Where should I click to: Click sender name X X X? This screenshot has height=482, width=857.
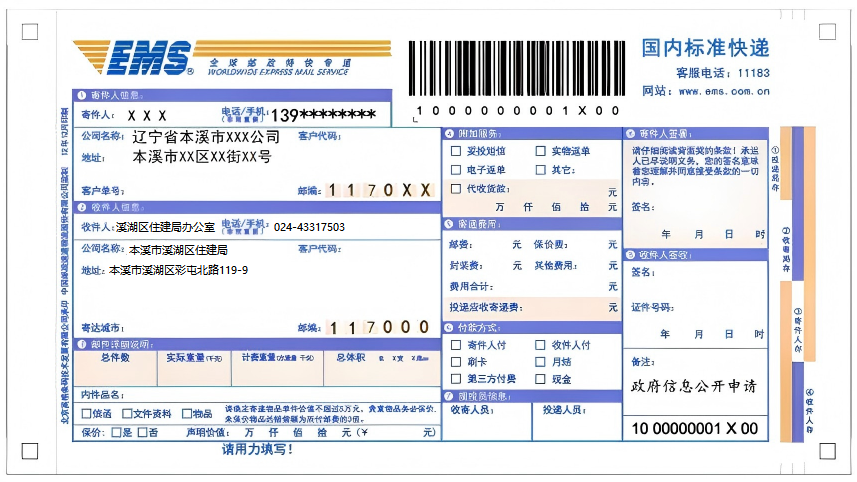tap(147, 116)
